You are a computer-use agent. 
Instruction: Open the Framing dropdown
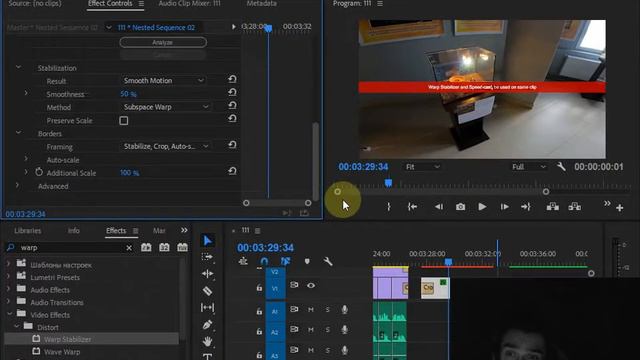pyautogui.click(x=166, y=146)
